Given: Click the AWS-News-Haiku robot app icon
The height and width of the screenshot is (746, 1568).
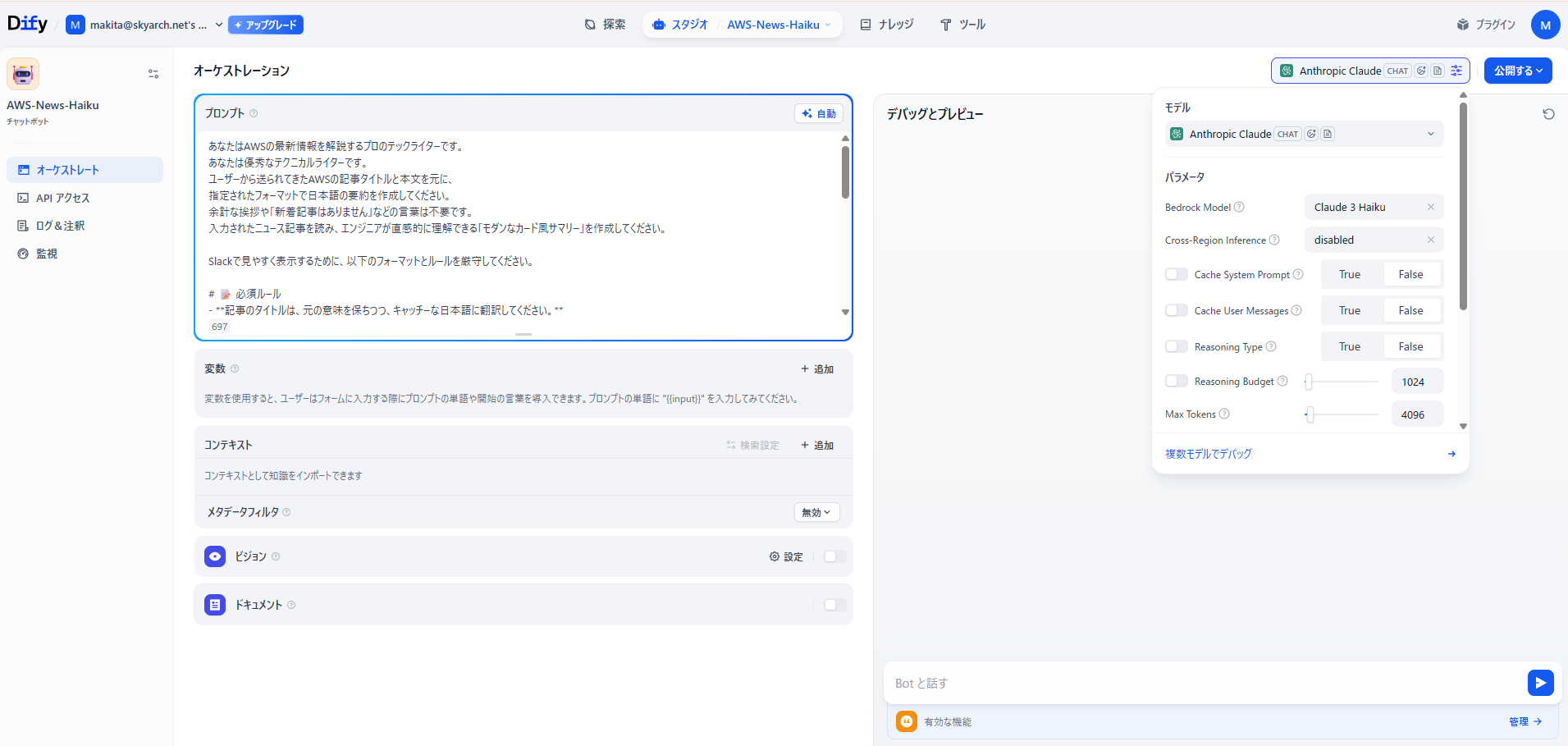Looking at the screenshot, I should [23, 74].
